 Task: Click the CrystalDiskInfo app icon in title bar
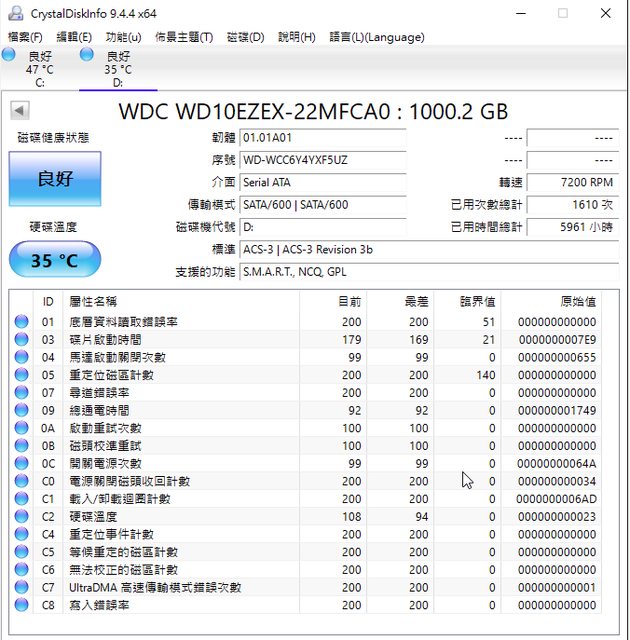pyautogui.click(x=16, y=13)
